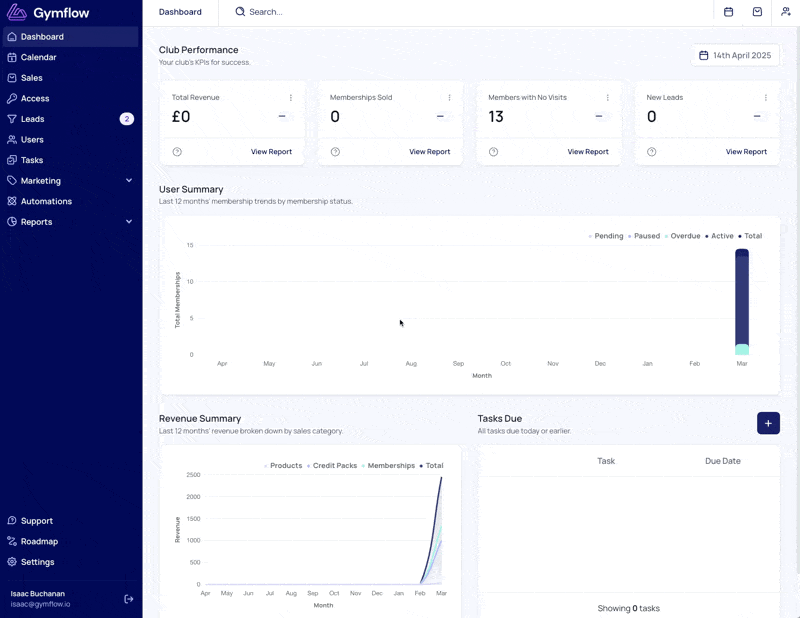Image resolution: width=800 pixels, height=618 pixels.
Task: Expand the Reports sidebar chevron
Action: (129, 221)
